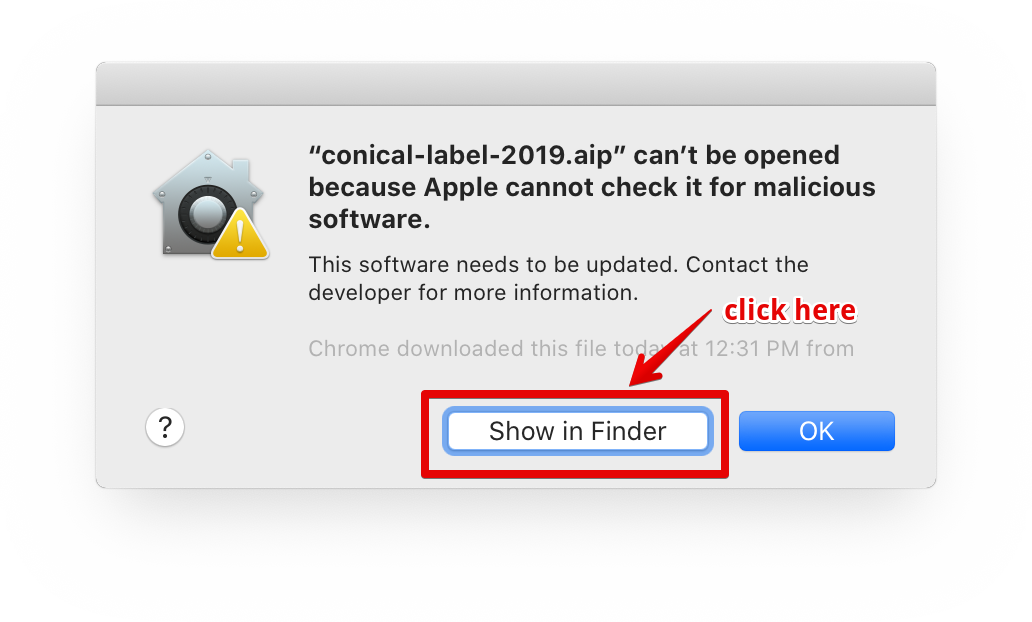
Task: Click the Show in Finder button
Action: pyautogui.click(x=577, y=431)
